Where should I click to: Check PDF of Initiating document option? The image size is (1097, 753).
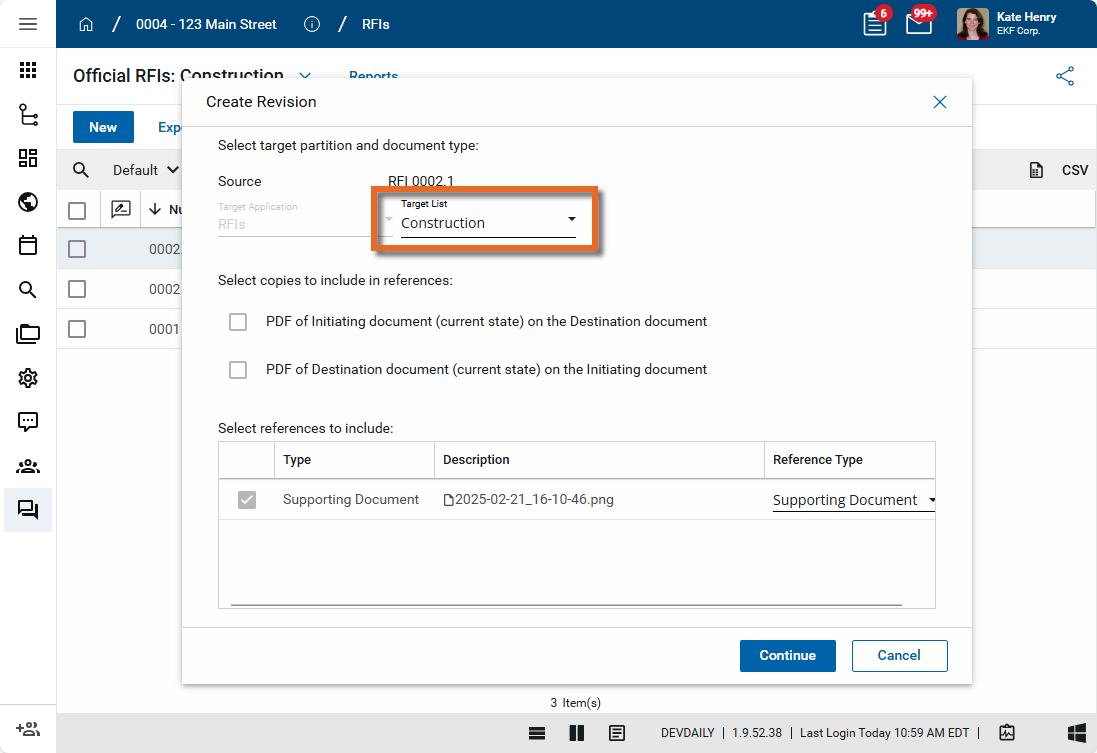click(238, 322)
